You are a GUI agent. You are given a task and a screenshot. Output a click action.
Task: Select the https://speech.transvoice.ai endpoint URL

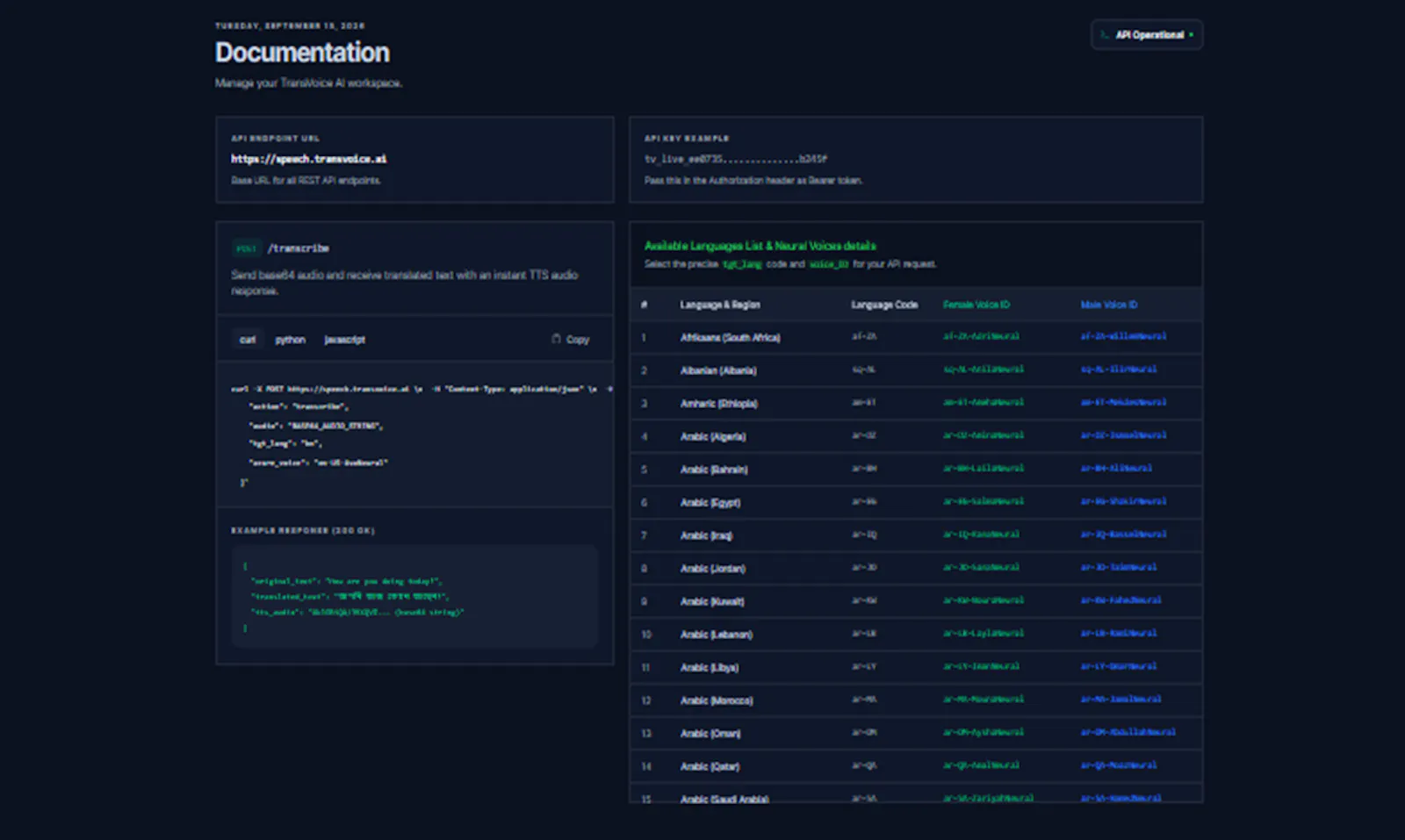pos(308,159)
